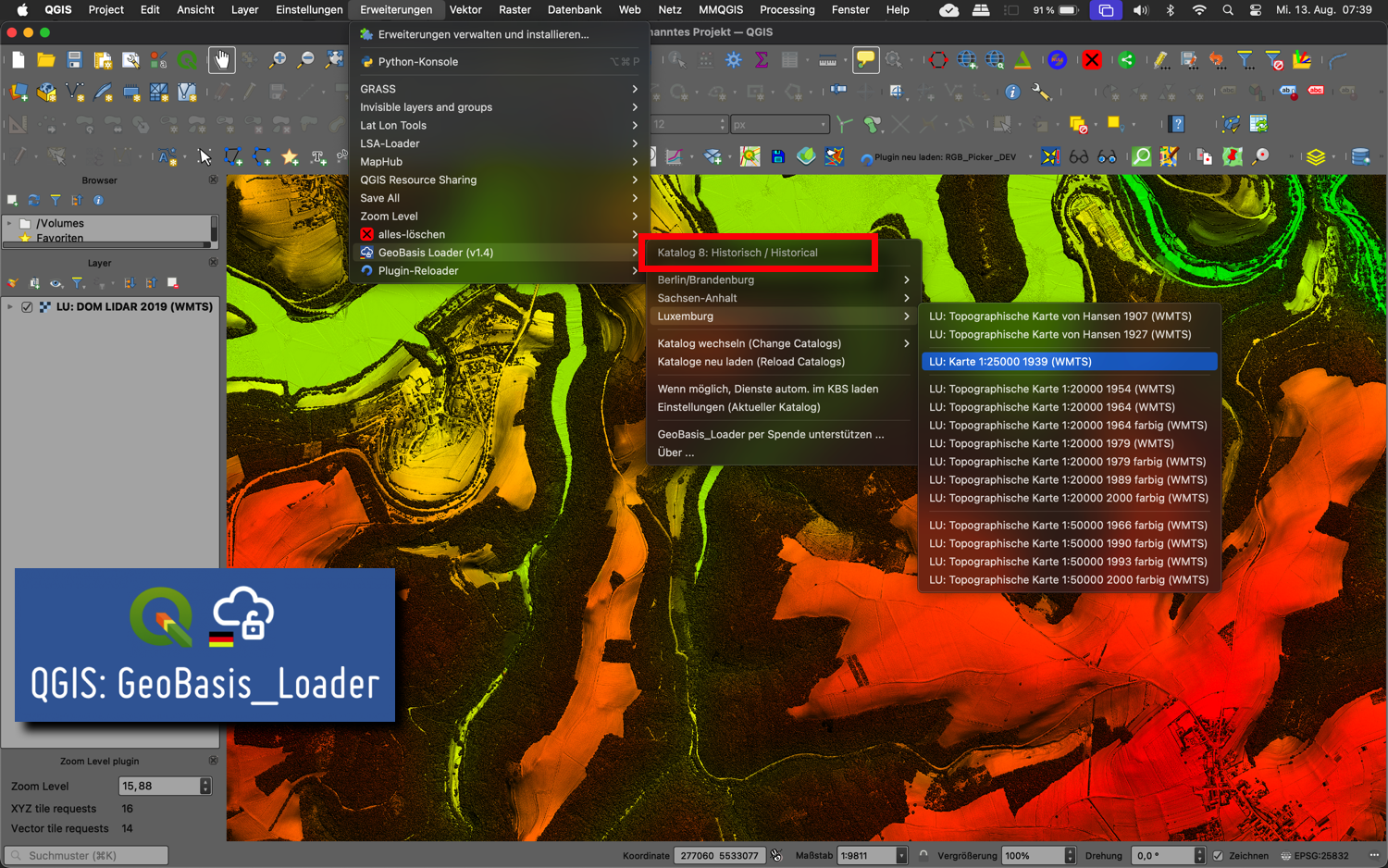Image resolution: width=1388 pixels, height=868 pixels.
Task: Expand the Sachsen-Anhalt submenu
Action: pos(784,298)
